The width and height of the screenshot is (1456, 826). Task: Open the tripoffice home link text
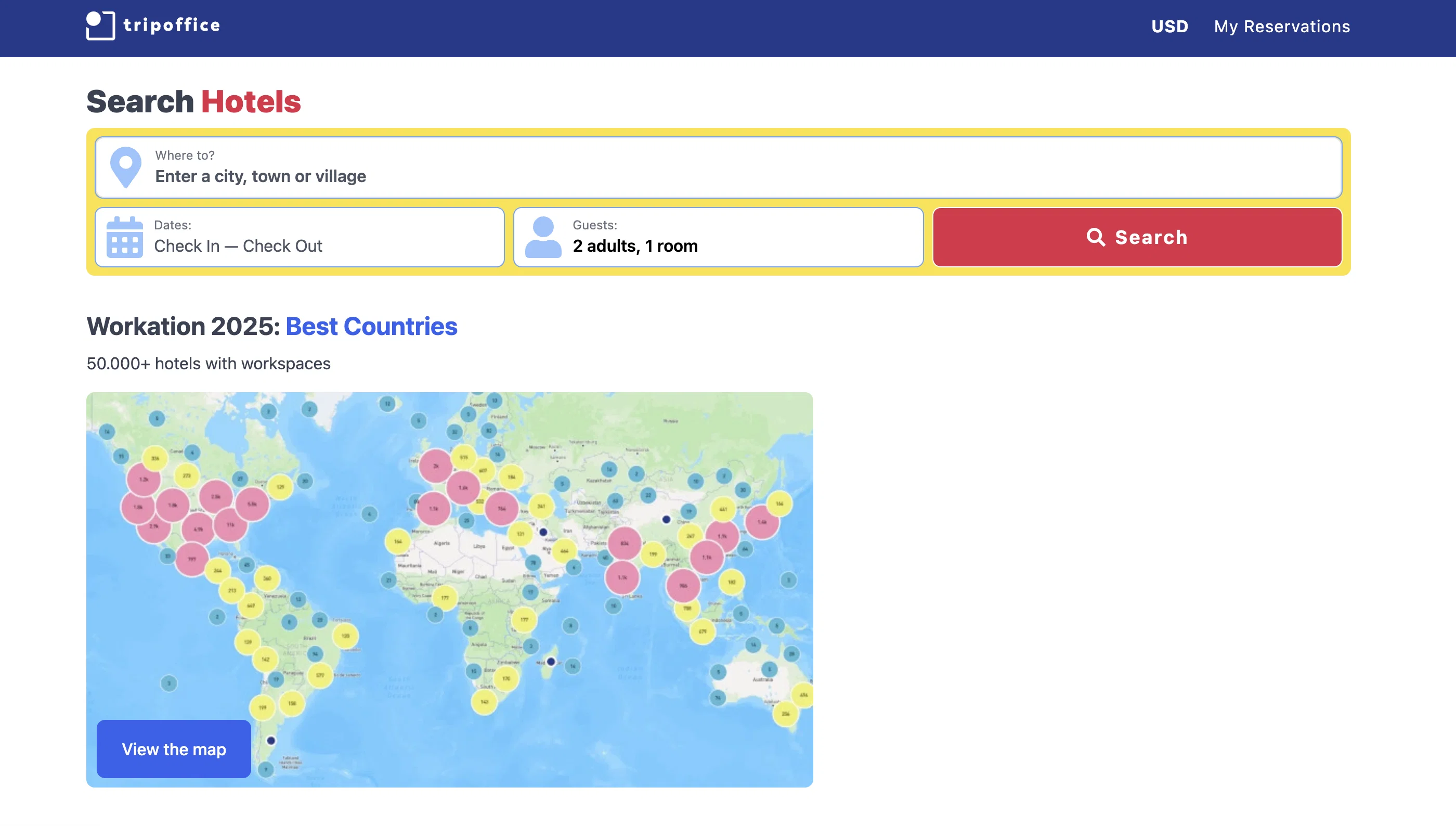172,25
